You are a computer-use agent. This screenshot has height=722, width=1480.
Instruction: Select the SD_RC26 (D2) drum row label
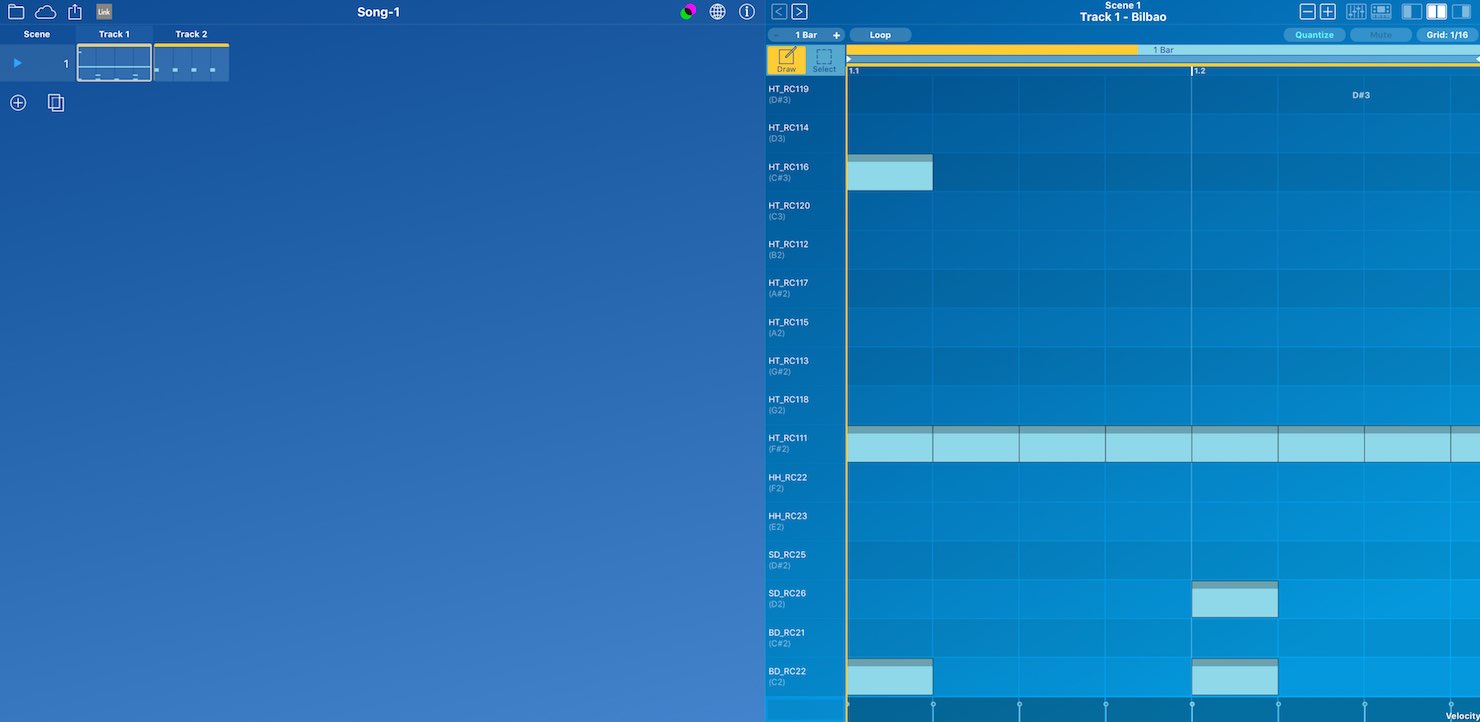806,599
